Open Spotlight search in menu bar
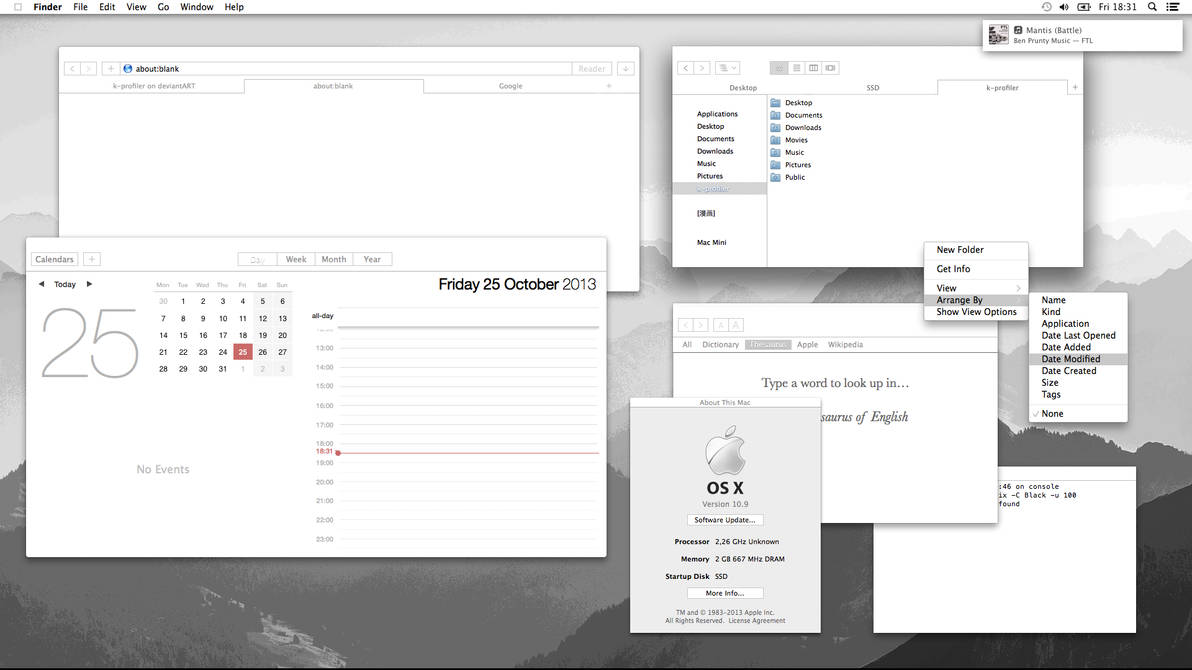 [1152, 7]
